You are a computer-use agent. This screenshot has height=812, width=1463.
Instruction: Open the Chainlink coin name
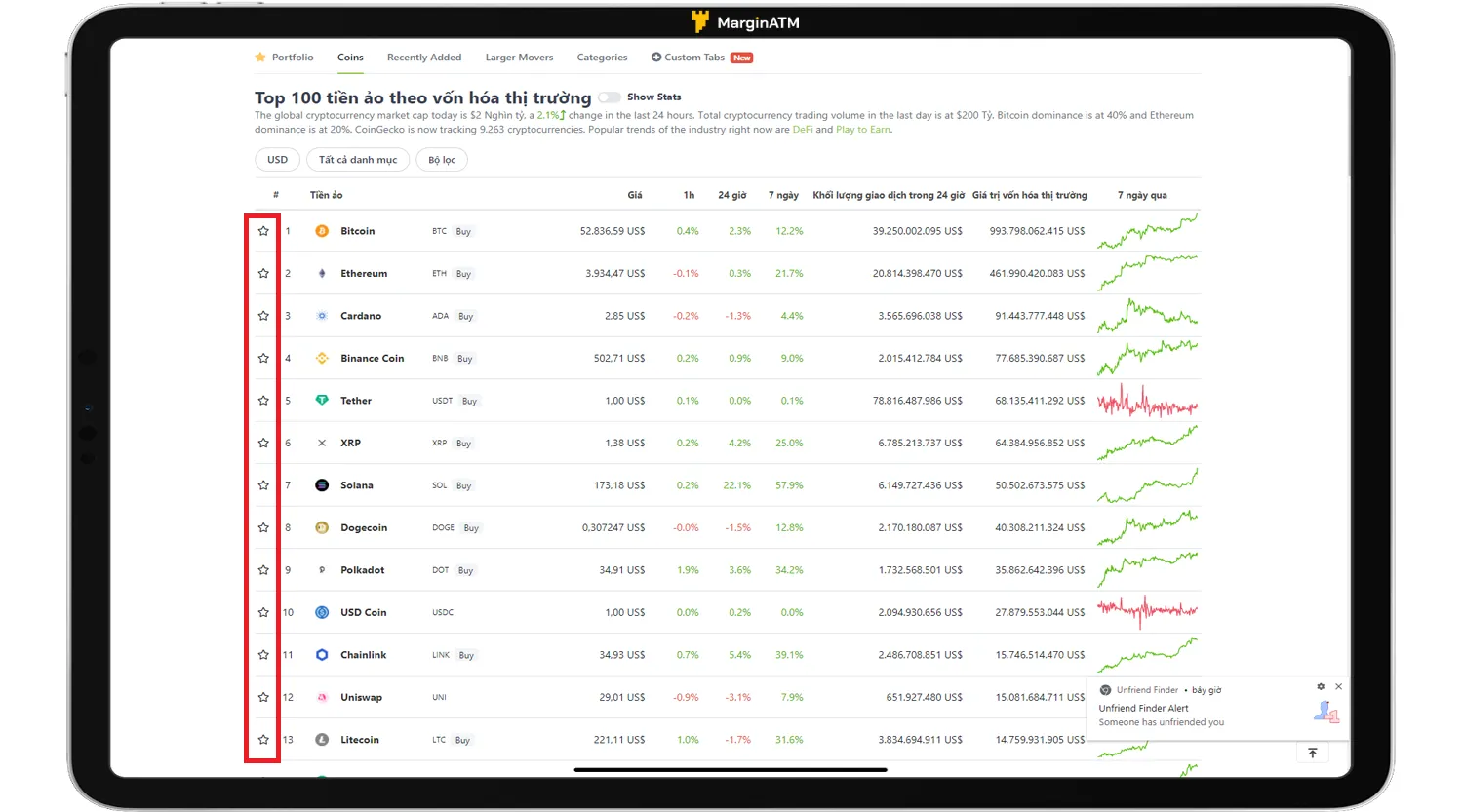pos(363,655)
